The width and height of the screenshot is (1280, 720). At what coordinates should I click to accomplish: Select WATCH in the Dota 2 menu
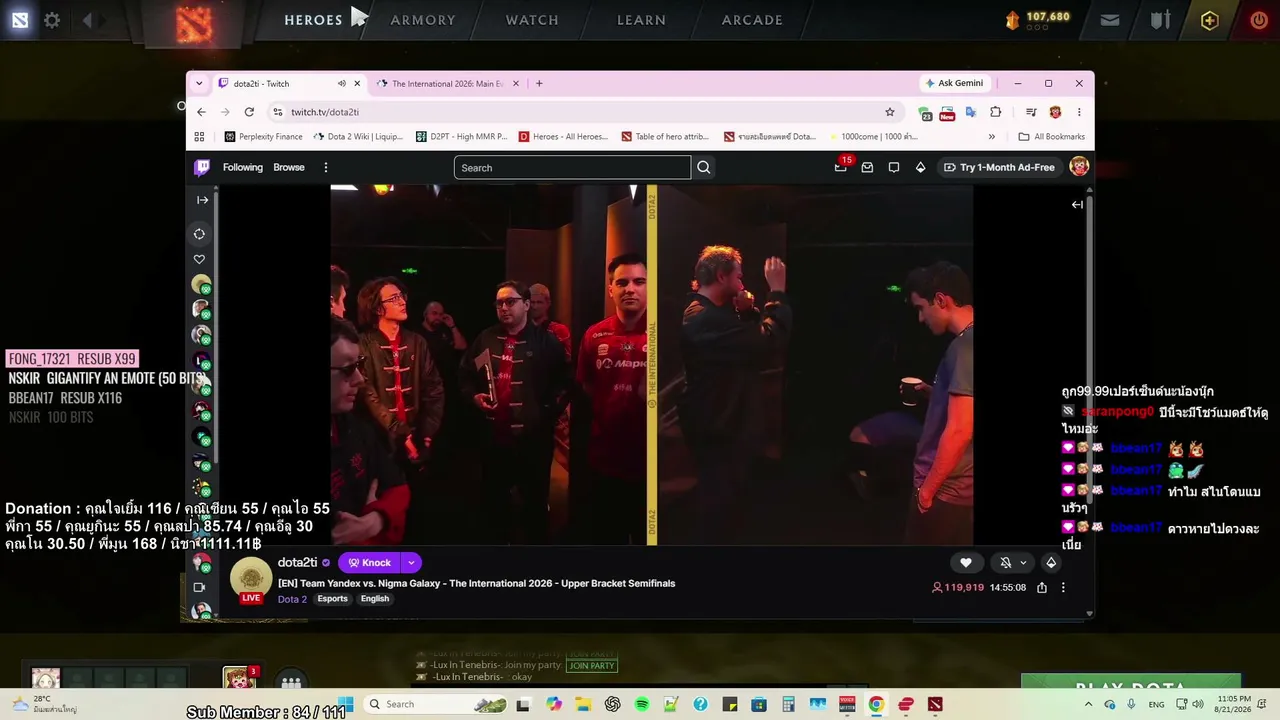[532, 20]
